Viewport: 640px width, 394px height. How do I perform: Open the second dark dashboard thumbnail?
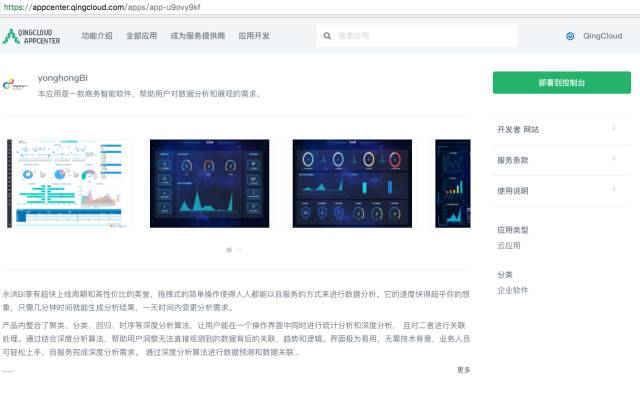[209, 184]
